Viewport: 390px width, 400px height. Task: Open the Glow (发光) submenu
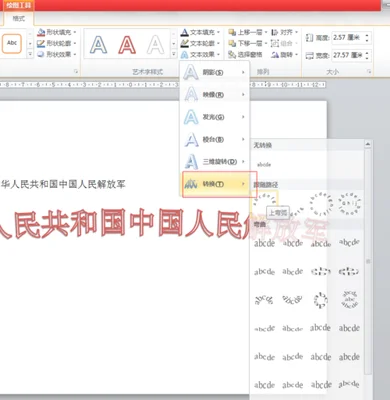tap(215, 117)
